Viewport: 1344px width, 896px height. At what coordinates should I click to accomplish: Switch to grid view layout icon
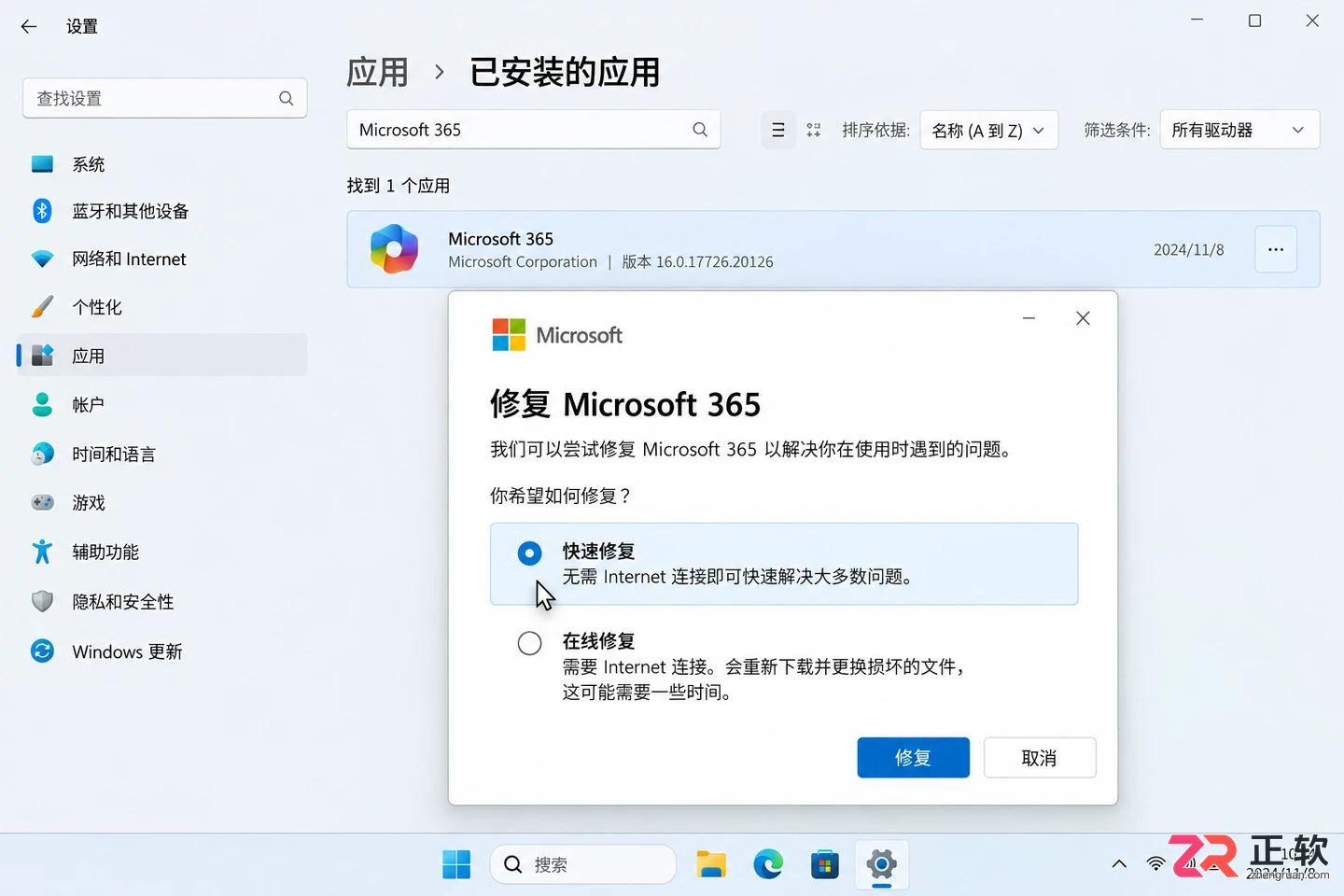click(814, 130)
